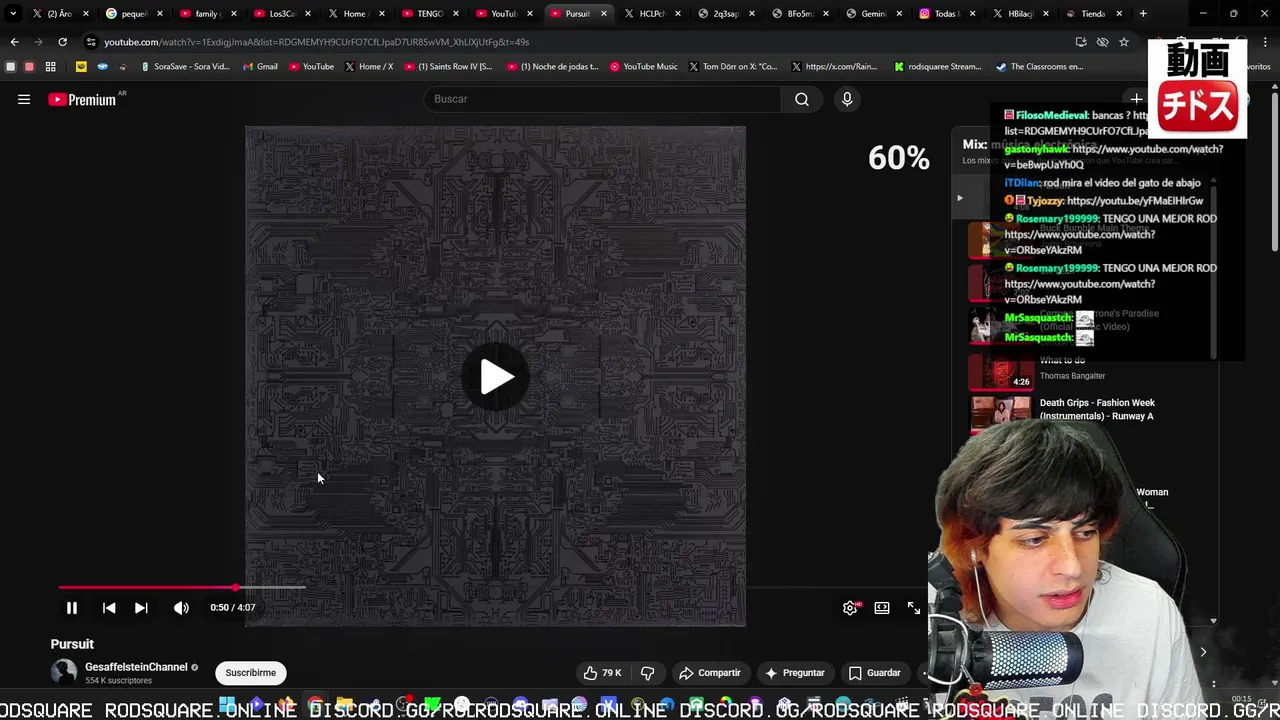Image resolution: width=1280 pixels, height=720 pixels.
Task: Dislike the Pursuit video
Action: (x=647, y=673)
